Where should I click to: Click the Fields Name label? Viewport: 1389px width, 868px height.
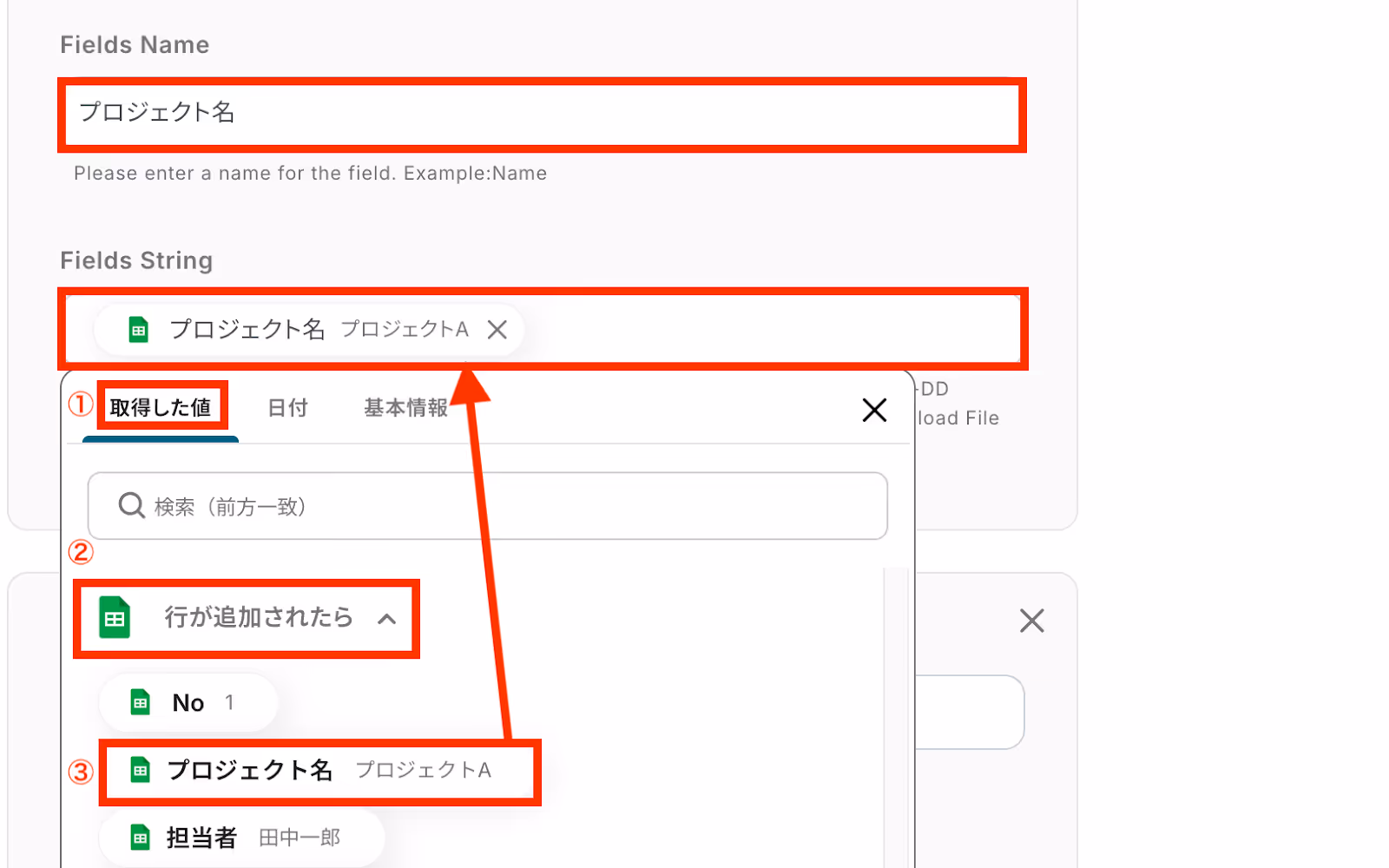coord(135,45)
